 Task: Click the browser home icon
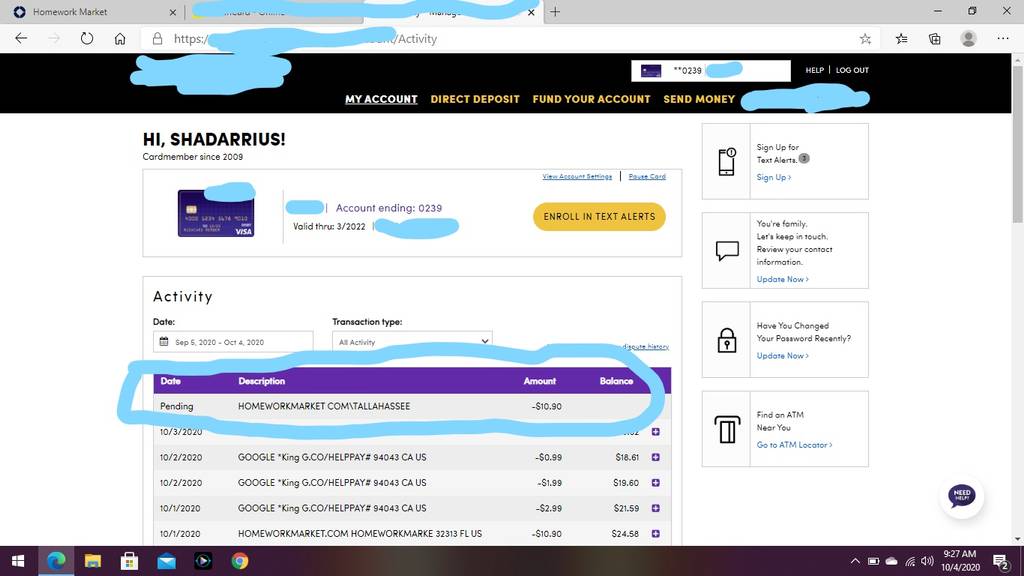coord(120,39)
